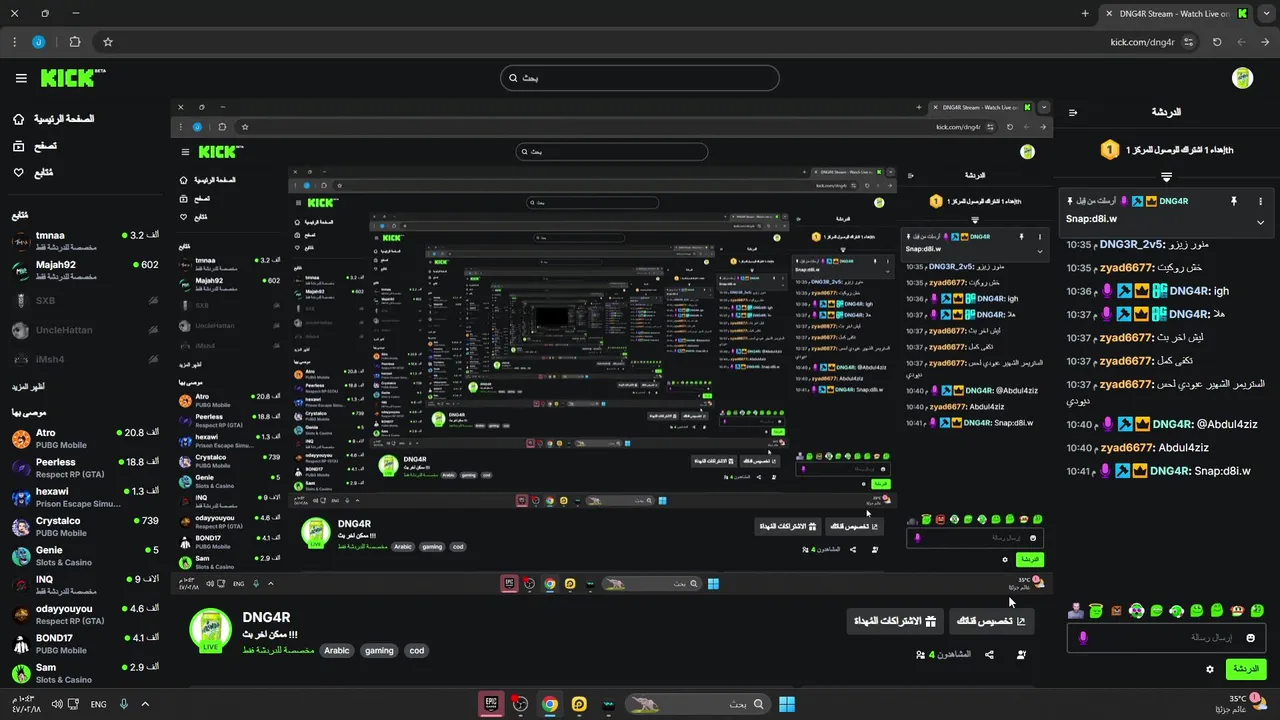Go to the home page link
The image size is (1280, 720).
tap(53, 119)
